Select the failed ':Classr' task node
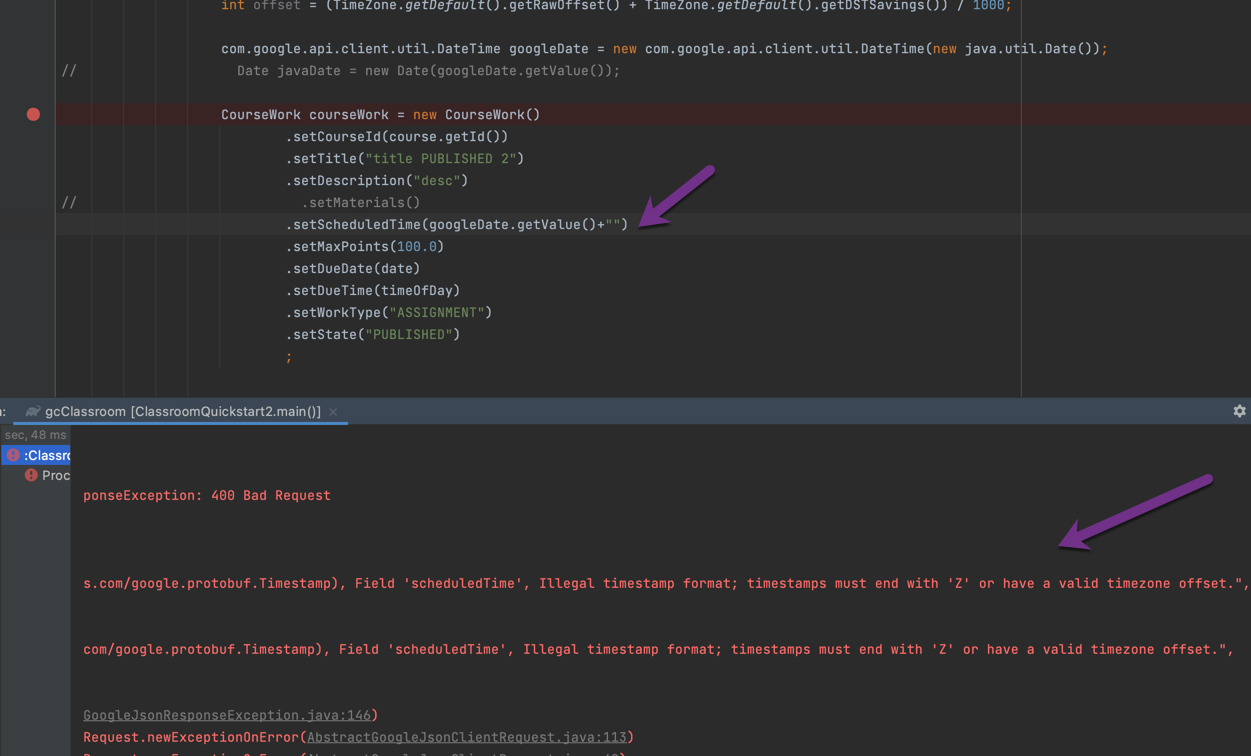1251x756 pixels. click(37, 455)
